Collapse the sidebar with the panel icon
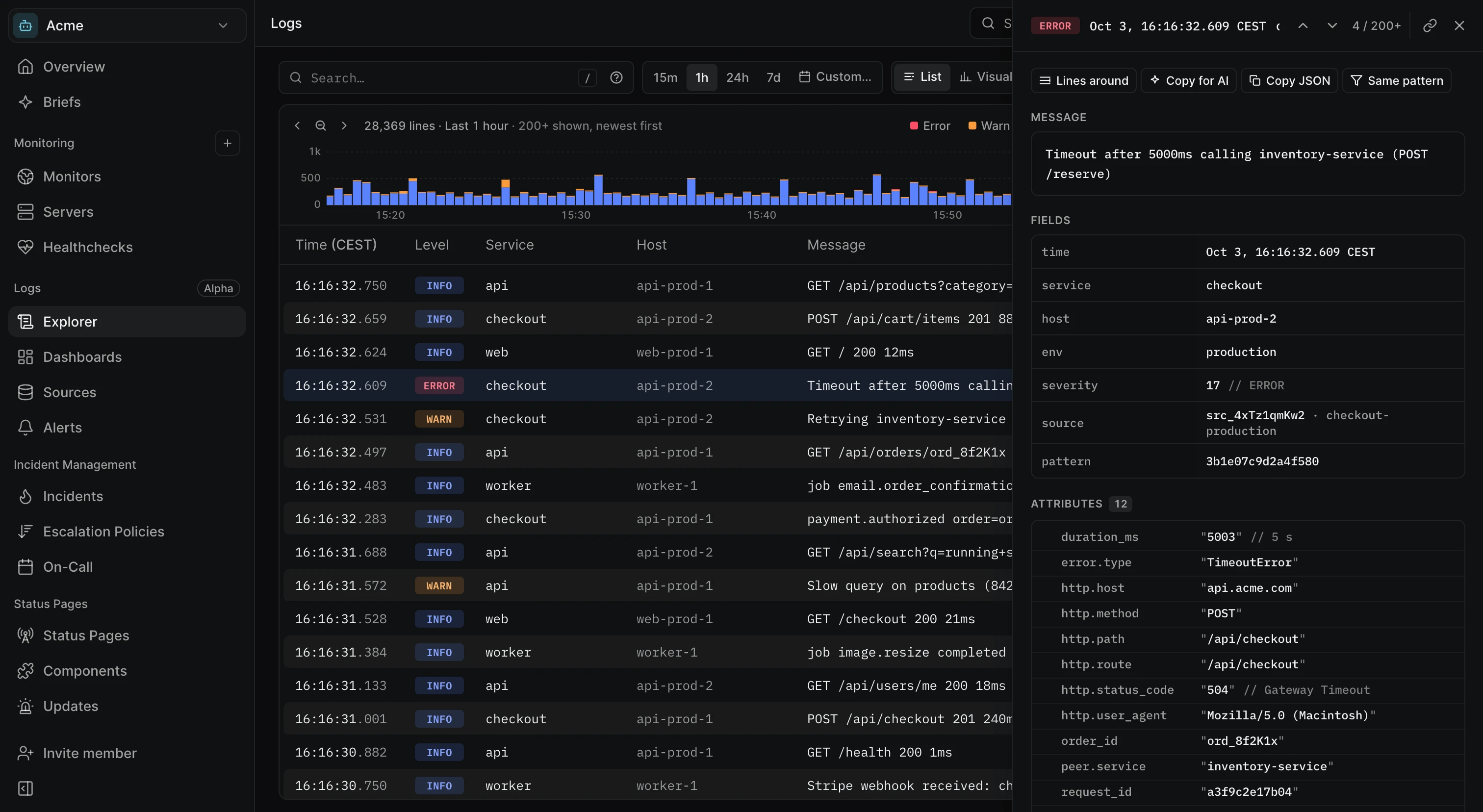 click(x=26, y=788)
